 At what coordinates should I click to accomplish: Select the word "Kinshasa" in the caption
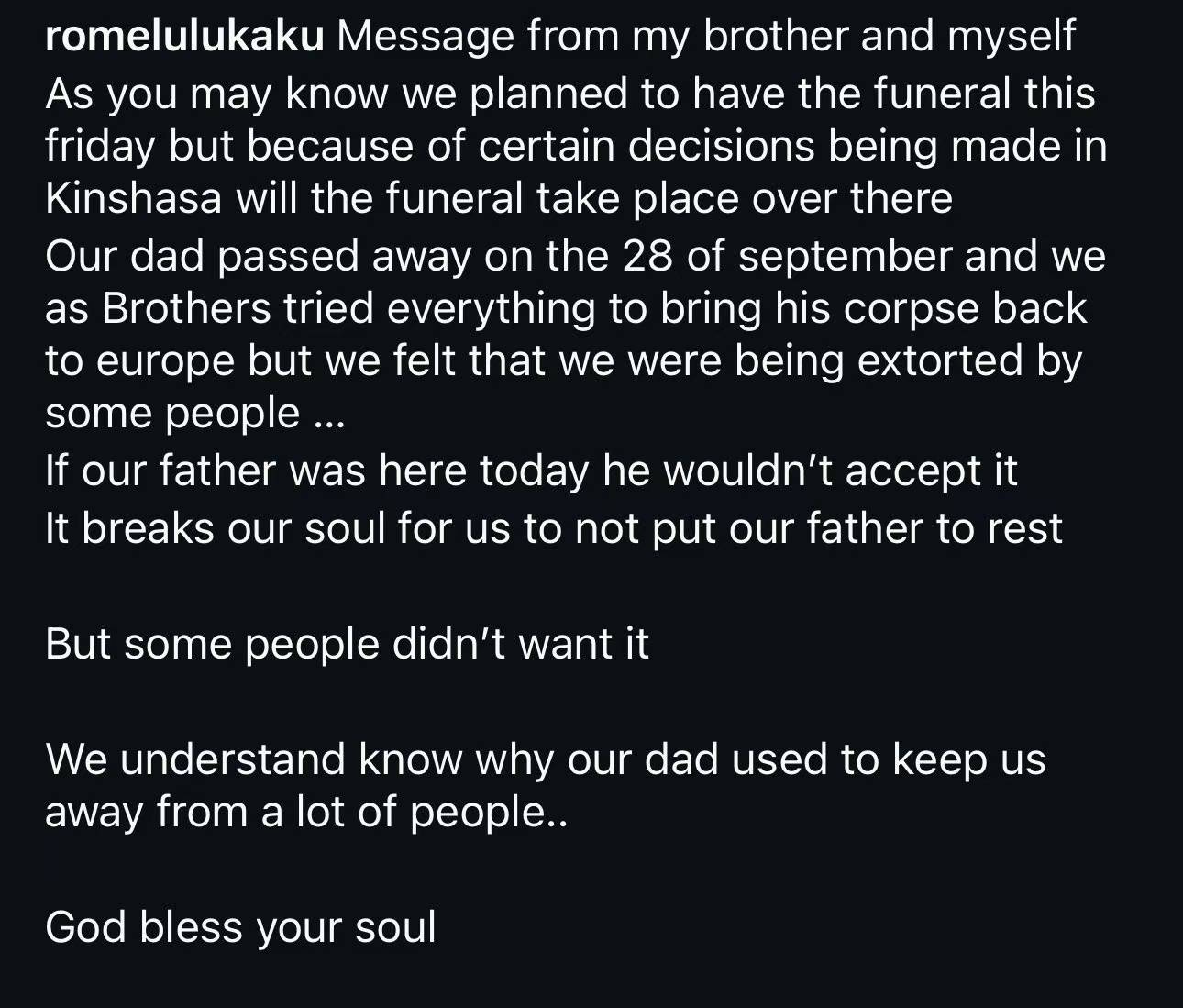(x=133, y=199)
